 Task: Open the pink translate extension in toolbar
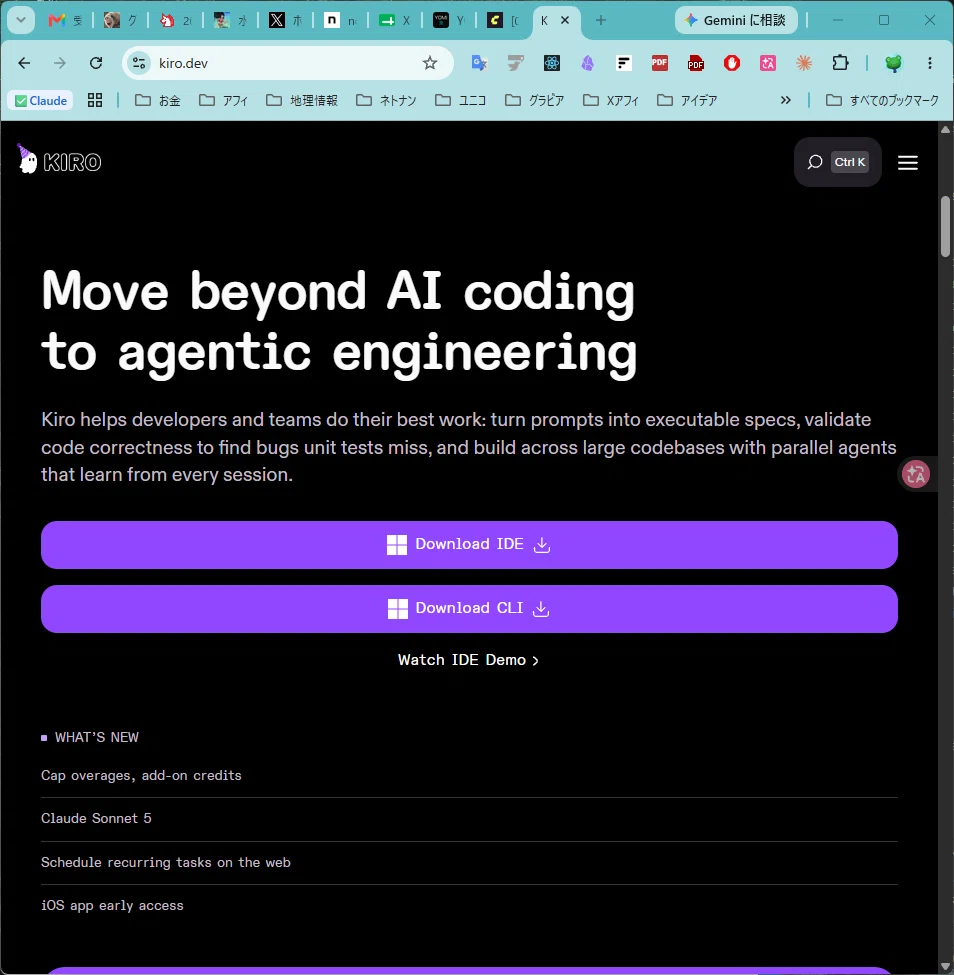click(768, 63)
